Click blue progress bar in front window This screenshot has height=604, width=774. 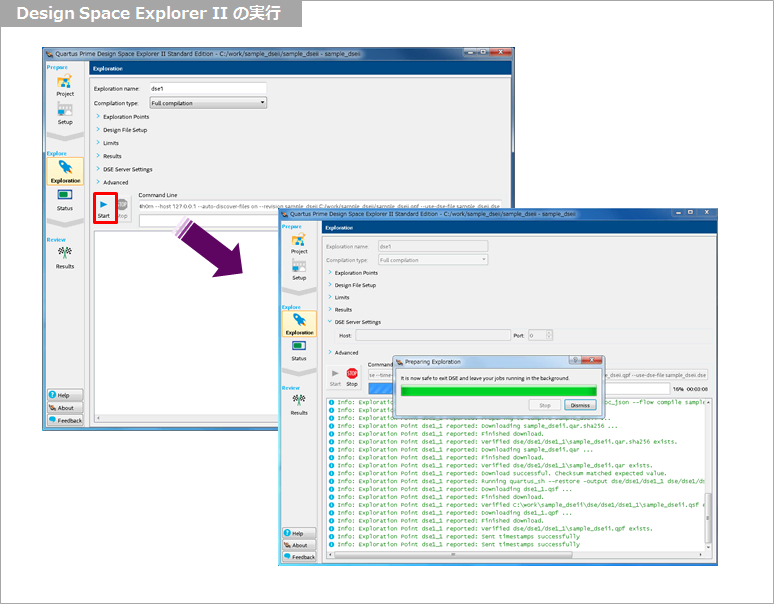pyautogui.click(x=380, y=389)
